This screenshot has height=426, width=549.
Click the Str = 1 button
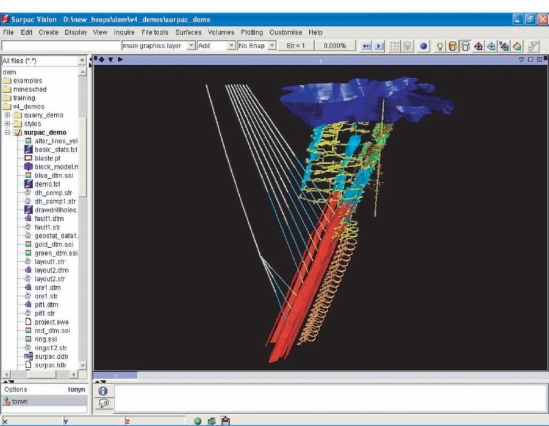pyautogui.click(x=296, y=46)
